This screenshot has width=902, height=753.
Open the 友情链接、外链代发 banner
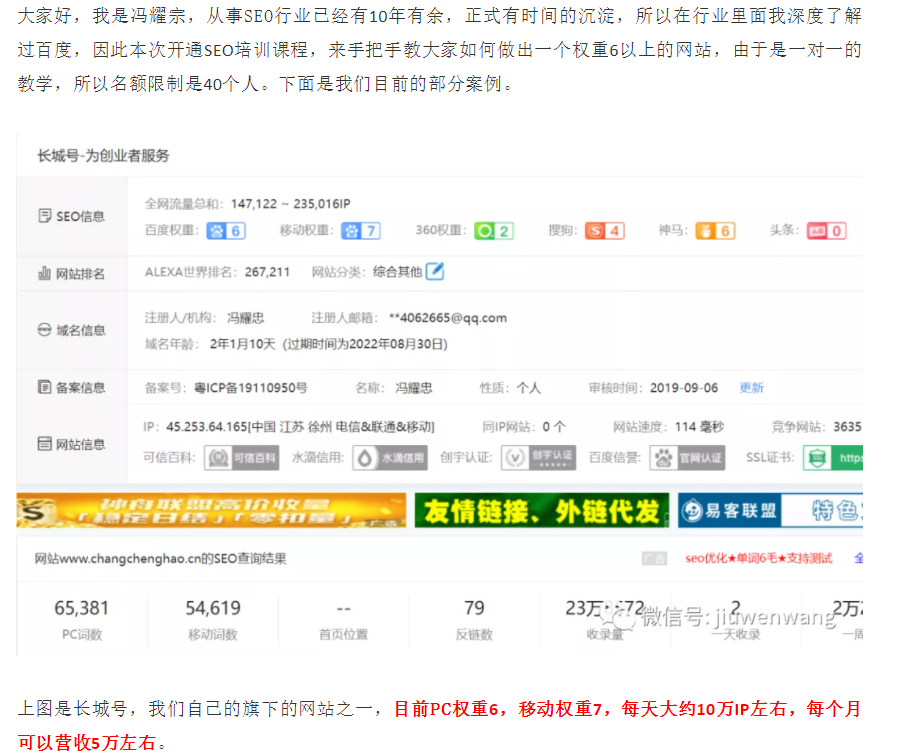click(542, 510)
